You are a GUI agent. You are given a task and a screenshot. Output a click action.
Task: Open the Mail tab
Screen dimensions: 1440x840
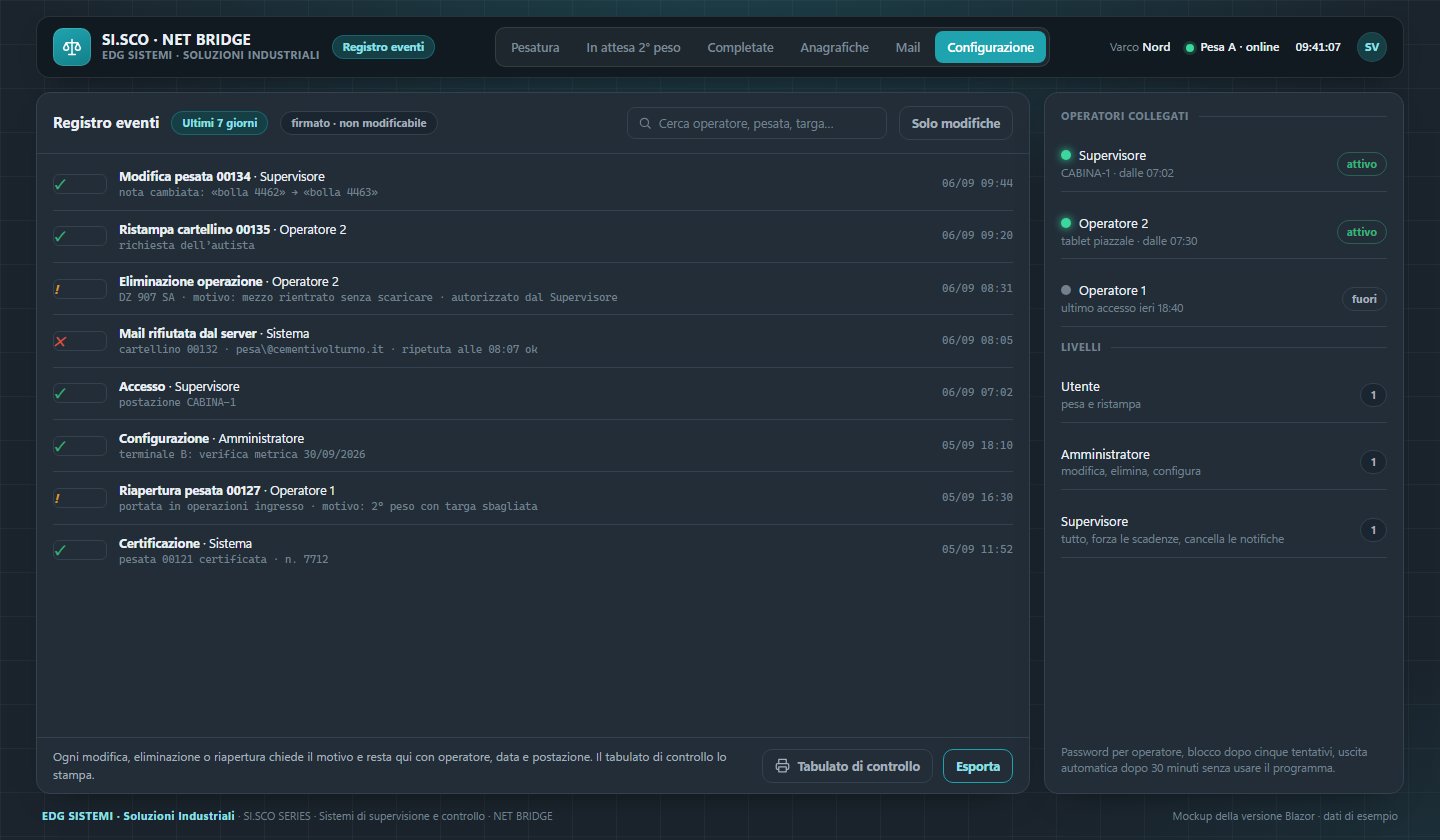908,47
